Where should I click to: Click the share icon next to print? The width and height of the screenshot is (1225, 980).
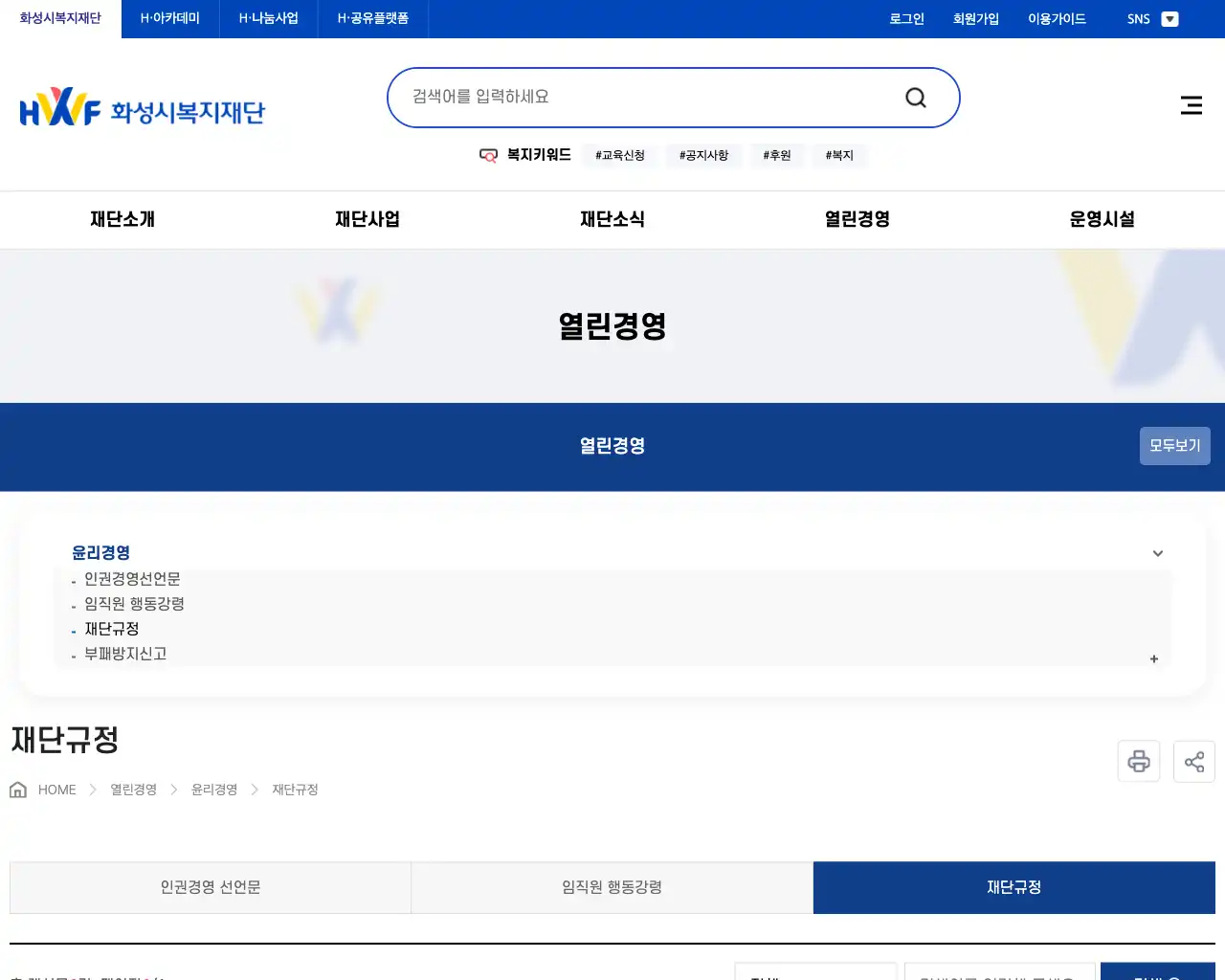tap(1193, 761)
